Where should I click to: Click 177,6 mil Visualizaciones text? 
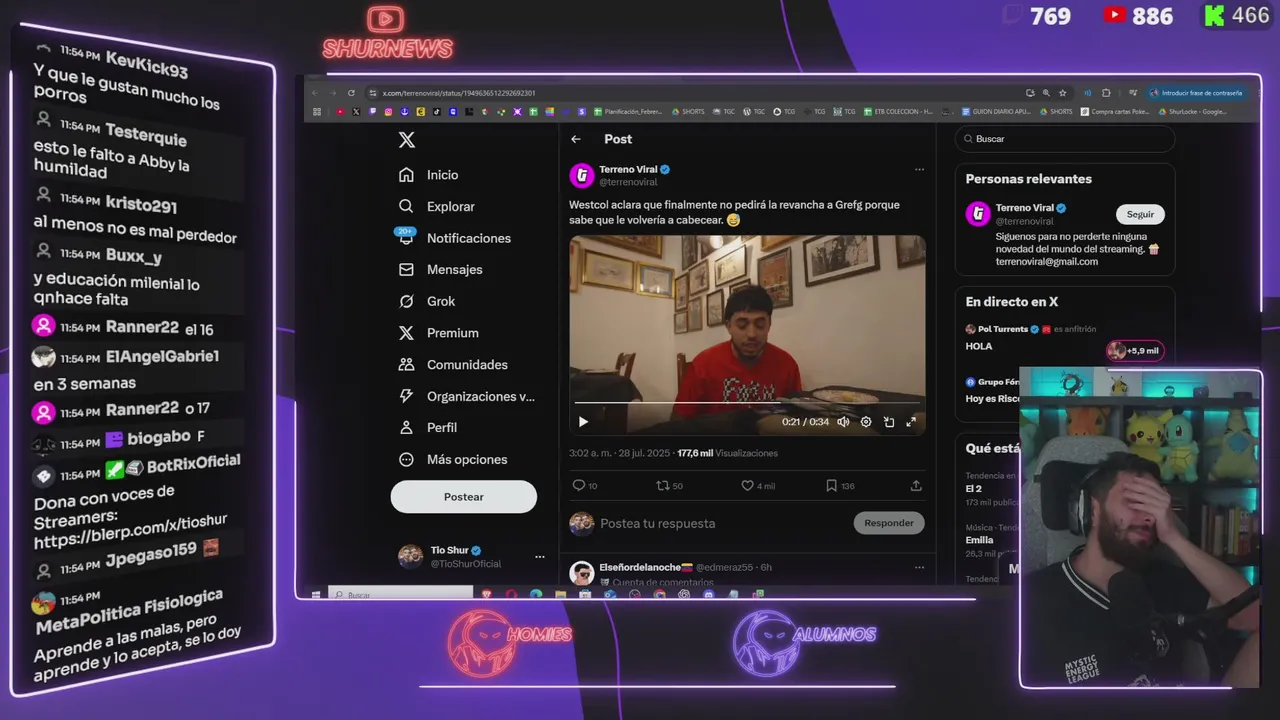(727, 453)
